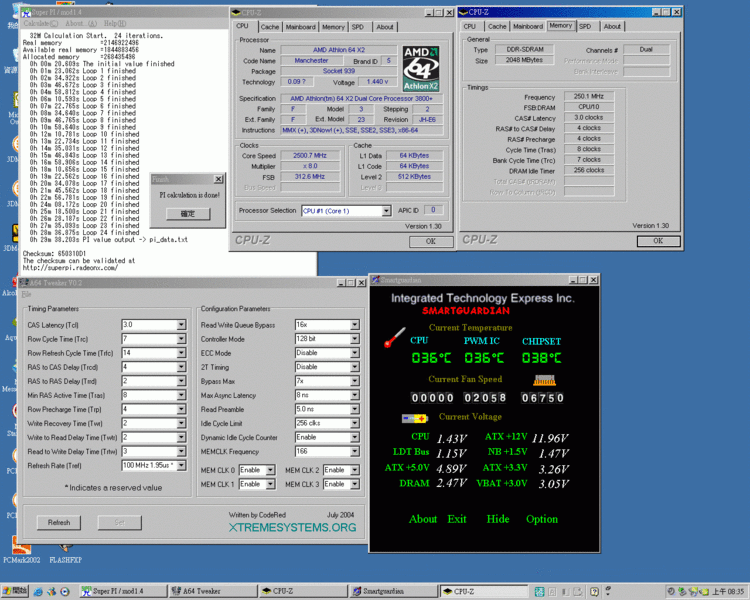750x600 pixels.
Task: Switch to the Mainboard tab in CPU-Z
Action: (x=300, y=27)
